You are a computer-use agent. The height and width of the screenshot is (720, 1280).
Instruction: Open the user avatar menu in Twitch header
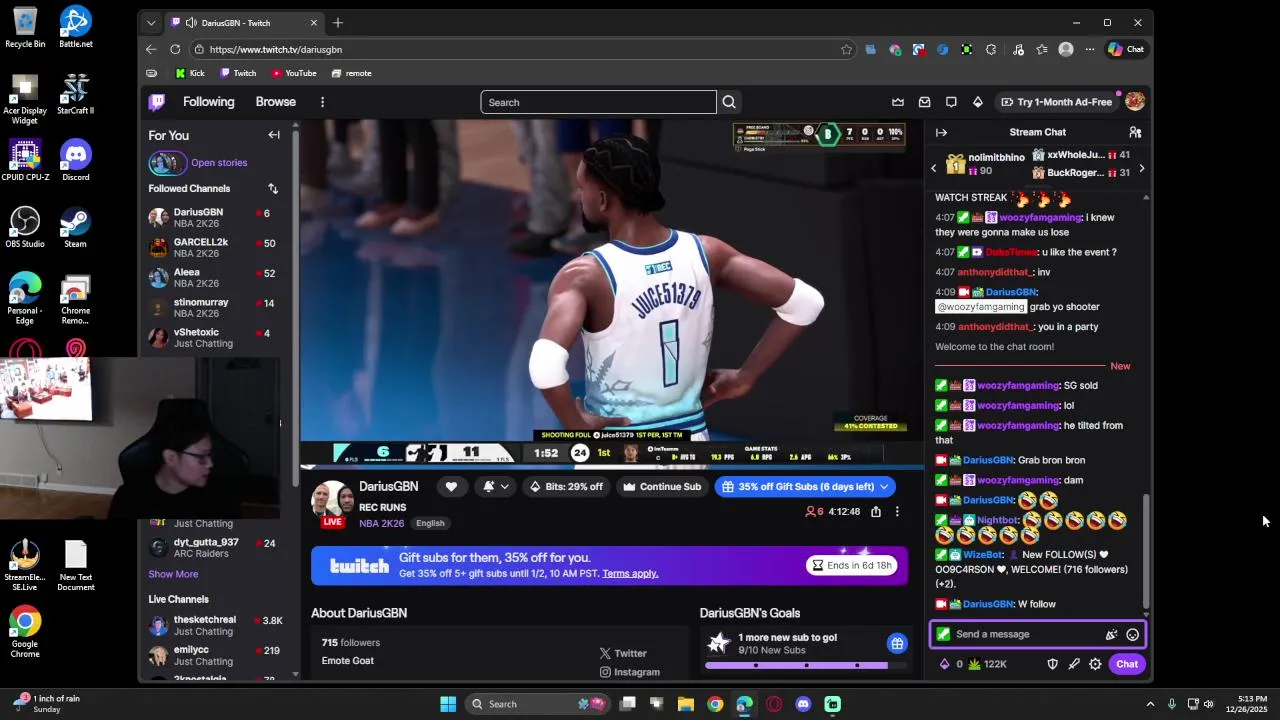coord(1134,102)
